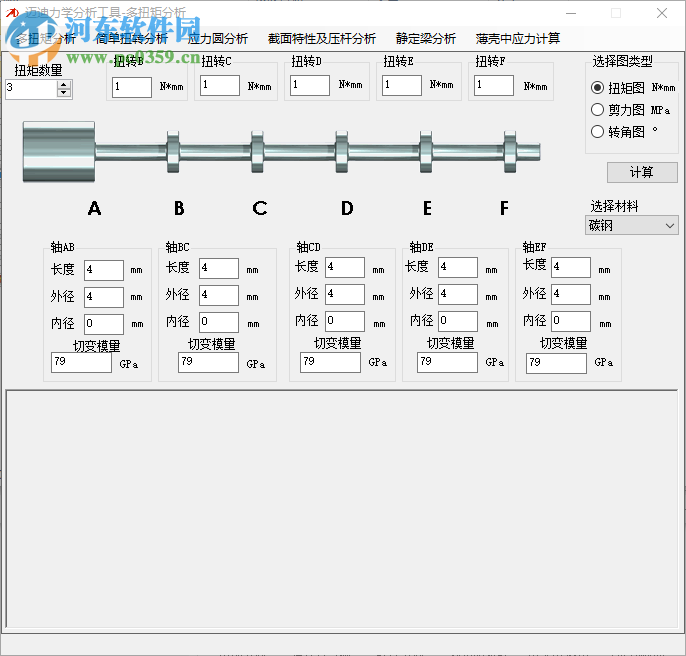Open the 多扭矩分析 tab
The height and width of the screenshot is (656, 686).
click(46, 39)
